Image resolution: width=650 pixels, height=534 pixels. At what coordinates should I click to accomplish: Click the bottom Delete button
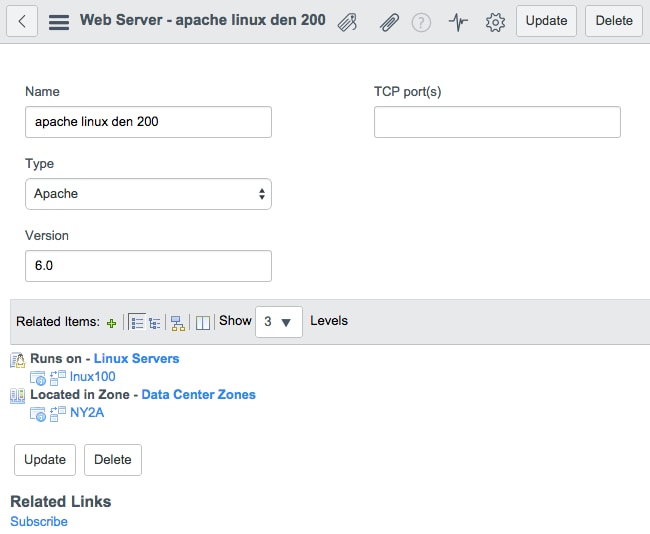click(113, 460)
